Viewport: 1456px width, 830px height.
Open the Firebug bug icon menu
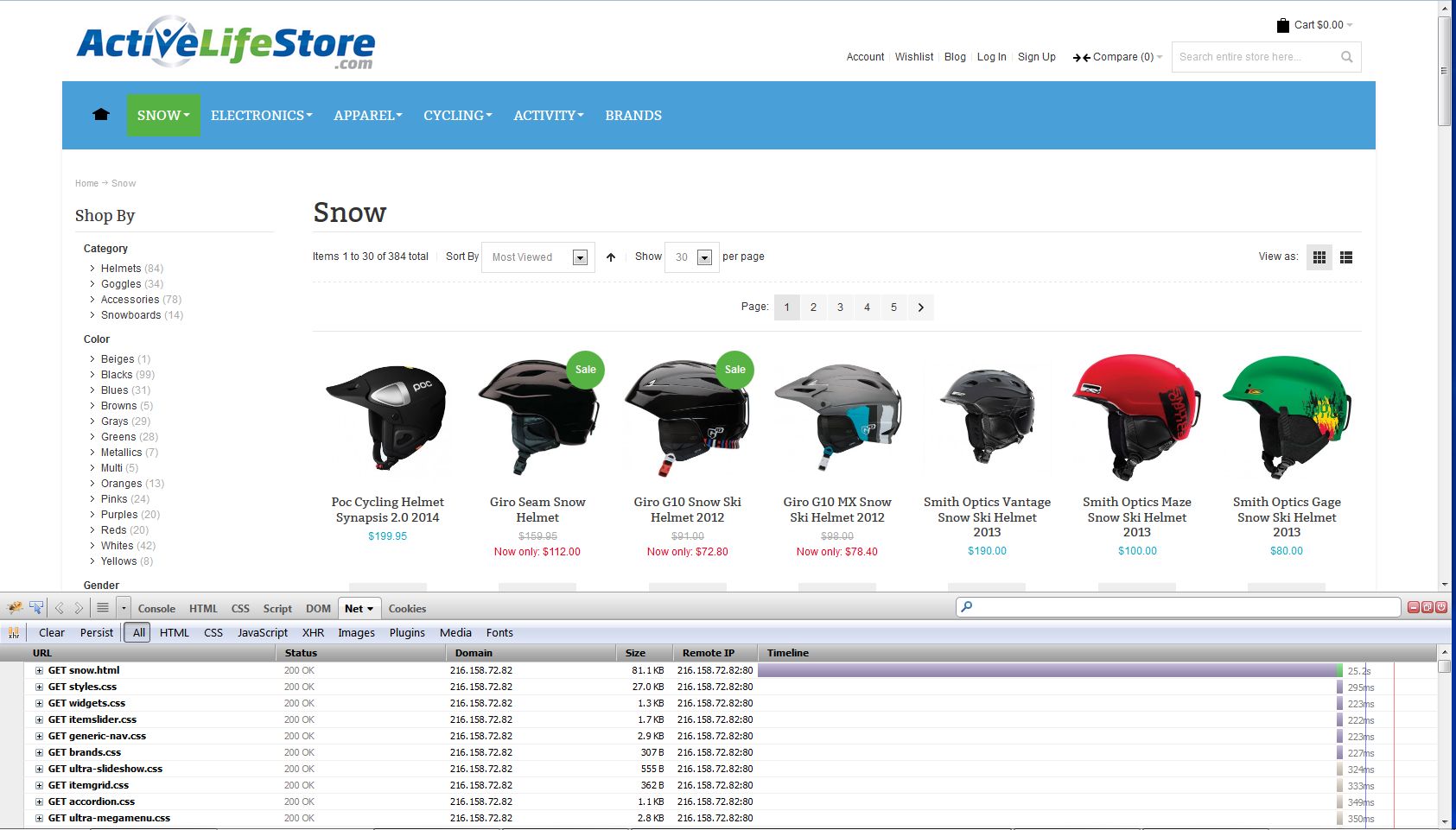[x=15, y=608]
